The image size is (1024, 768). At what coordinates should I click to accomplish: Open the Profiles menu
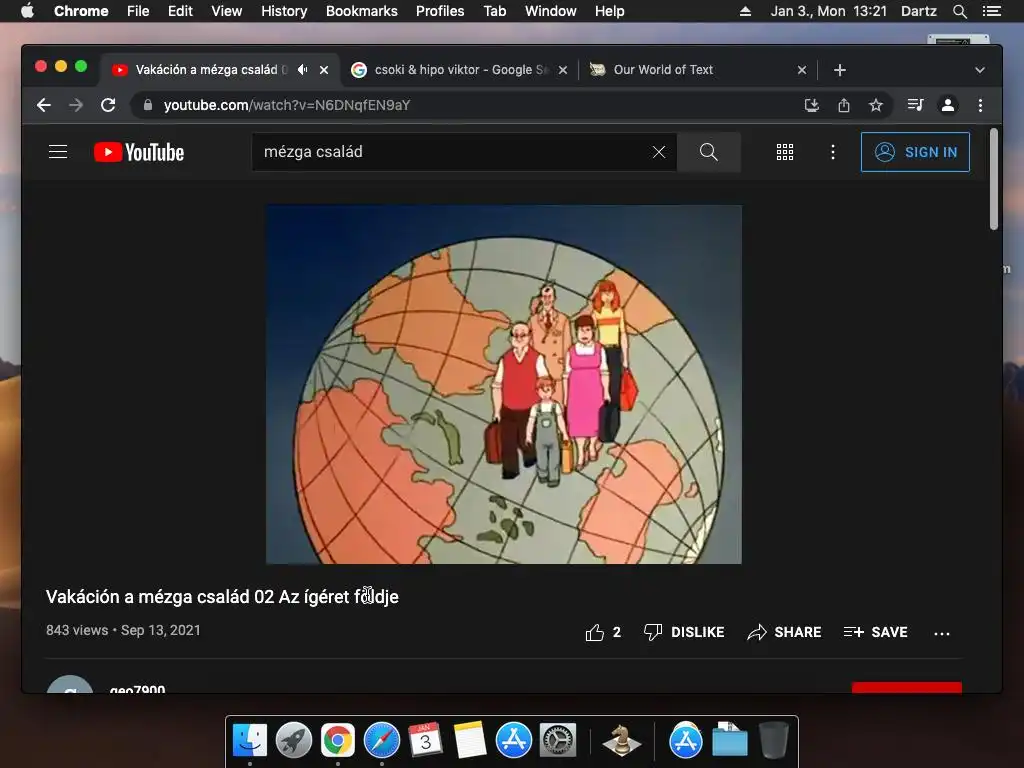440,11
